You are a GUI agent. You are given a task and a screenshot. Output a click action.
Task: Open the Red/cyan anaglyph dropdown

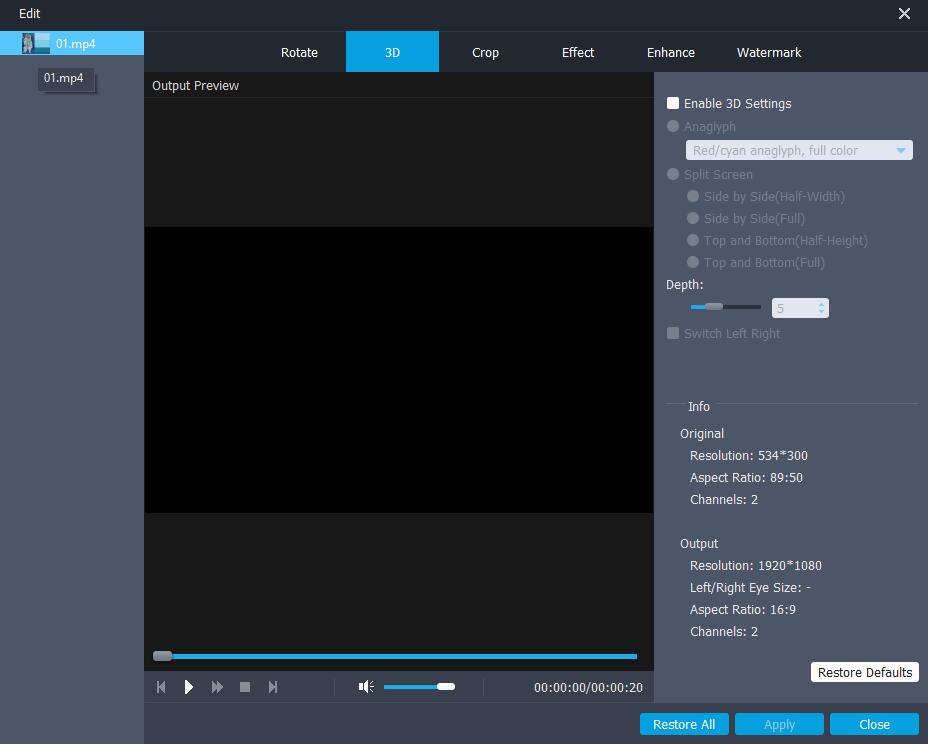click(799, 150)
